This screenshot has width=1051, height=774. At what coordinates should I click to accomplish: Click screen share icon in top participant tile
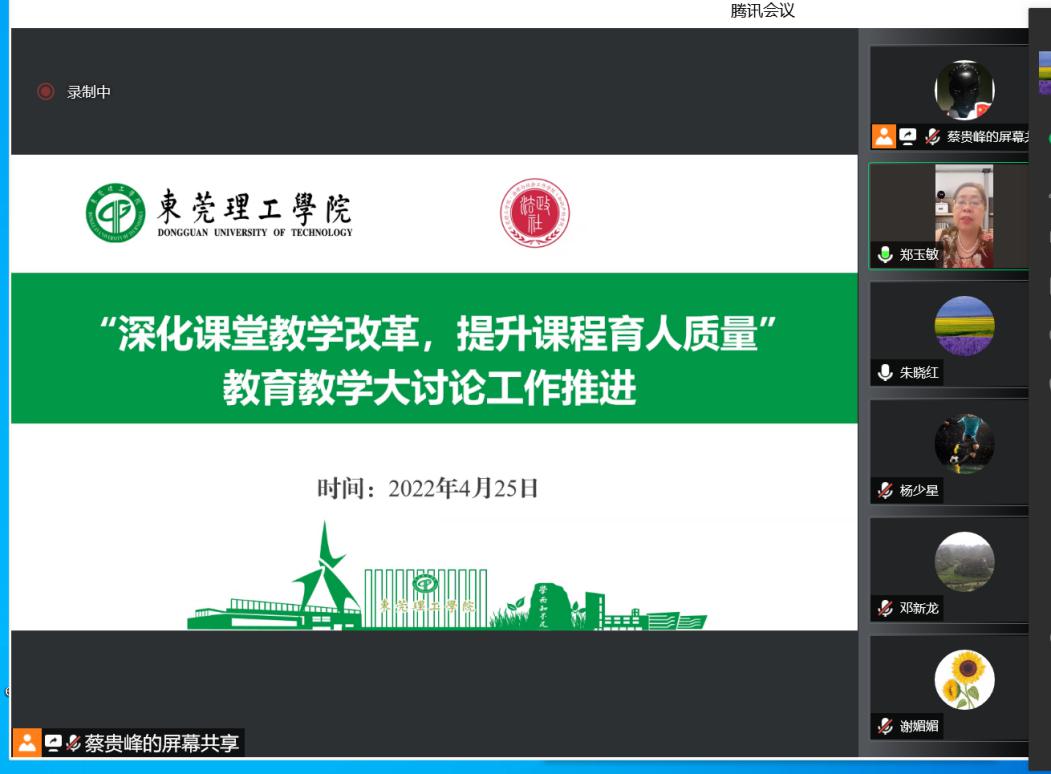908,137
